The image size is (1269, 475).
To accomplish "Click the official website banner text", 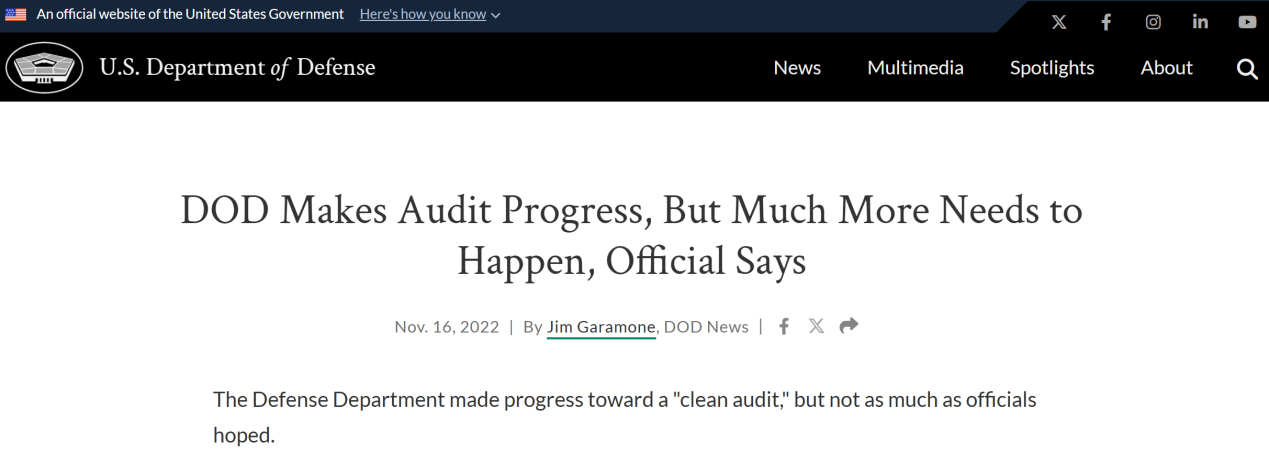I will 190,14.
